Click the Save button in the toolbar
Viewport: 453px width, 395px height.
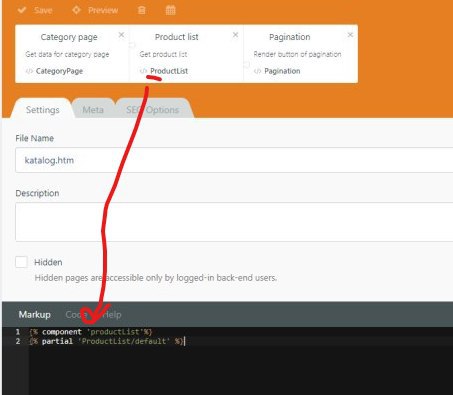click(35, 10)
